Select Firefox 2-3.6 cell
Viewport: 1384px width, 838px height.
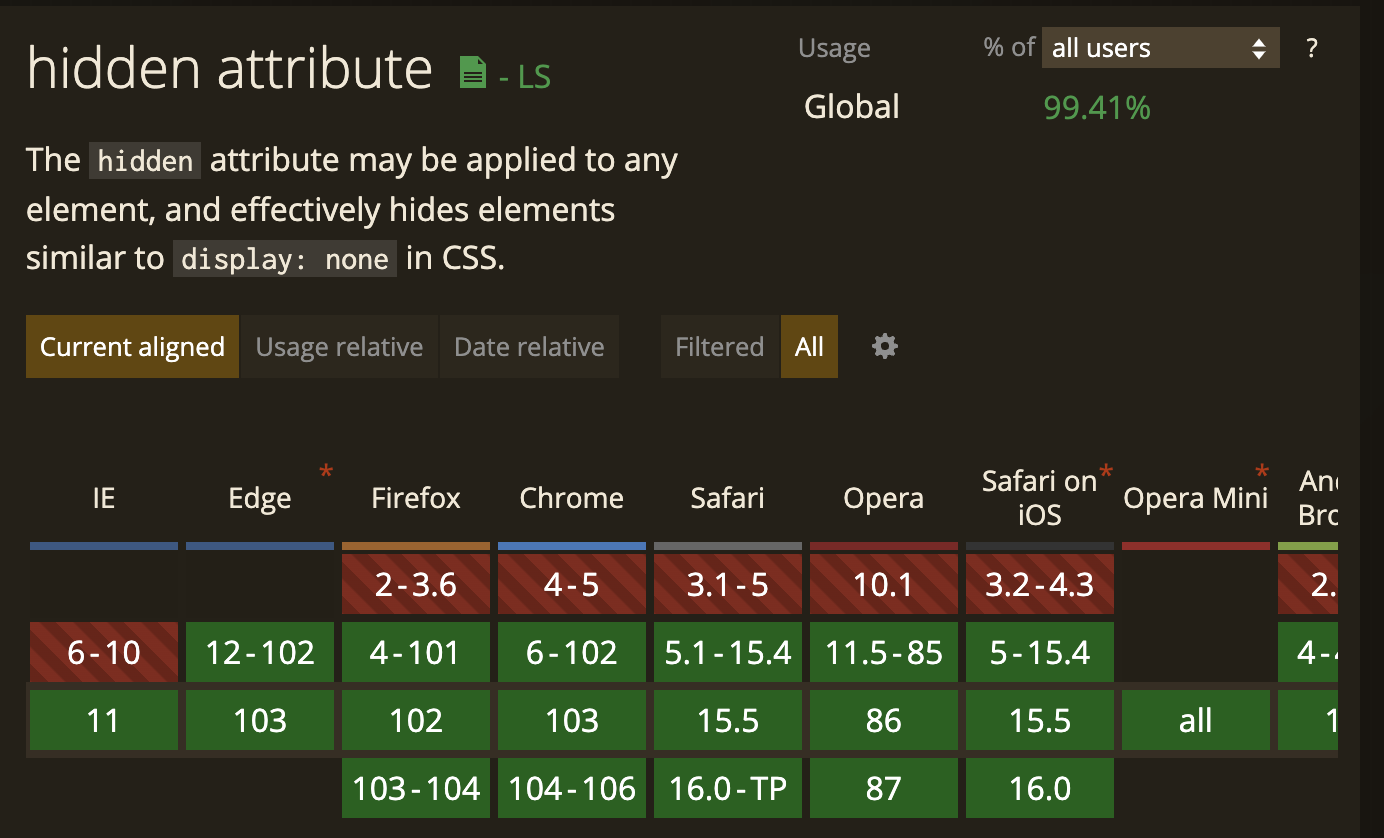pyautogui.click(x=416, y=584)
